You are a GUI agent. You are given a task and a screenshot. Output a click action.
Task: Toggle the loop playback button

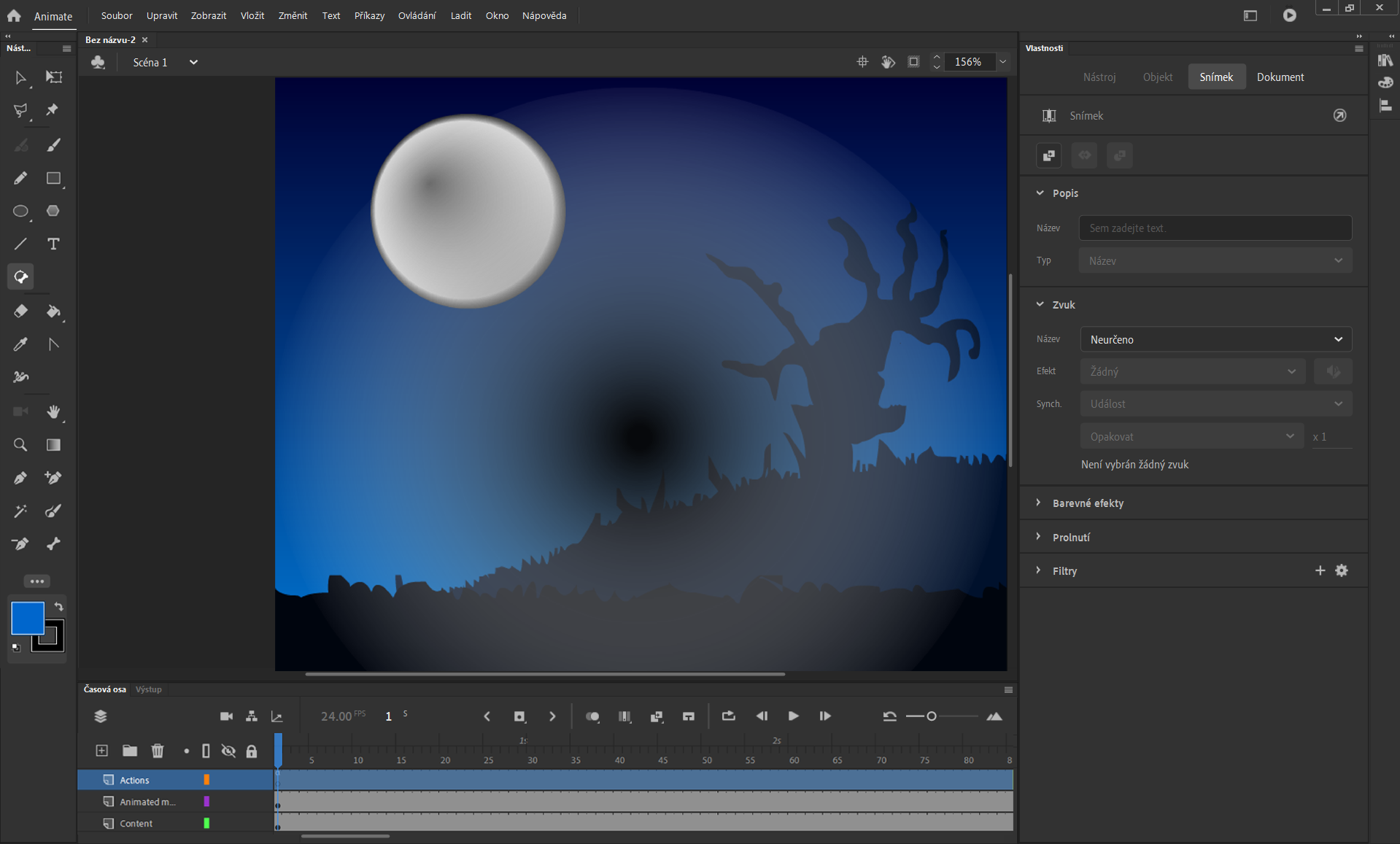click(728, 716)
